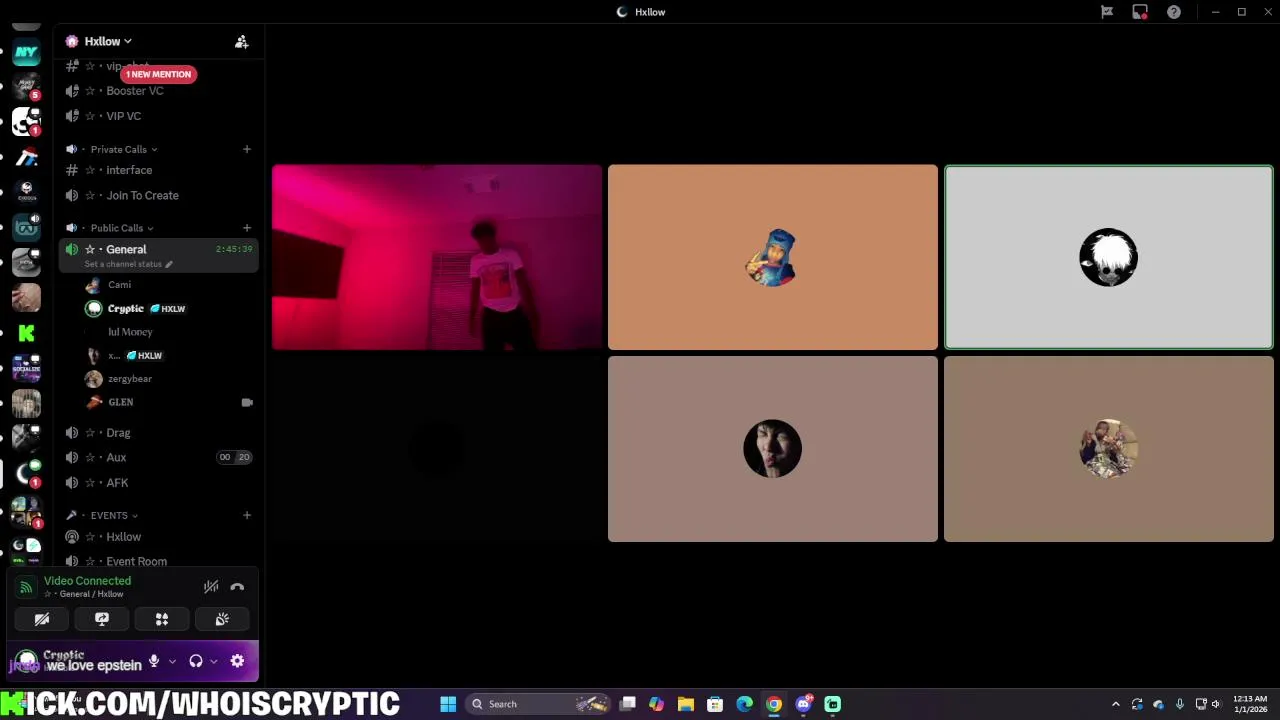Screen dimensions: 1280x720
Task: Join the AFK voice channel
Action: click(159, 483)
